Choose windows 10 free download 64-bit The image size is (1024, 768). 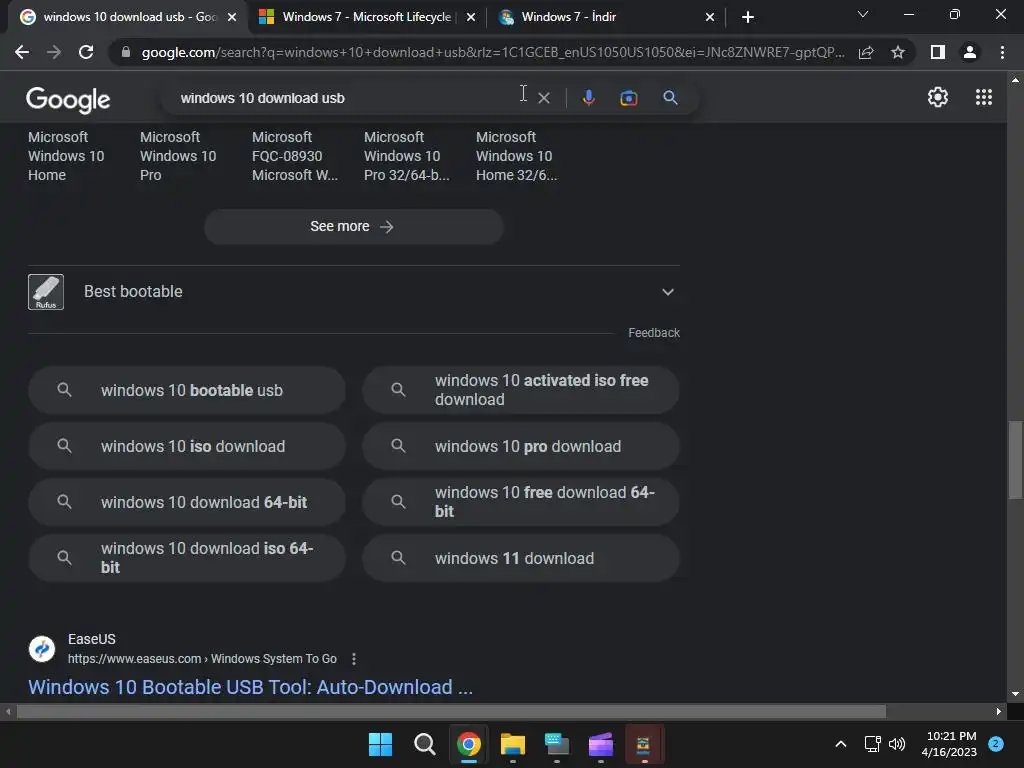coord(520,502)
